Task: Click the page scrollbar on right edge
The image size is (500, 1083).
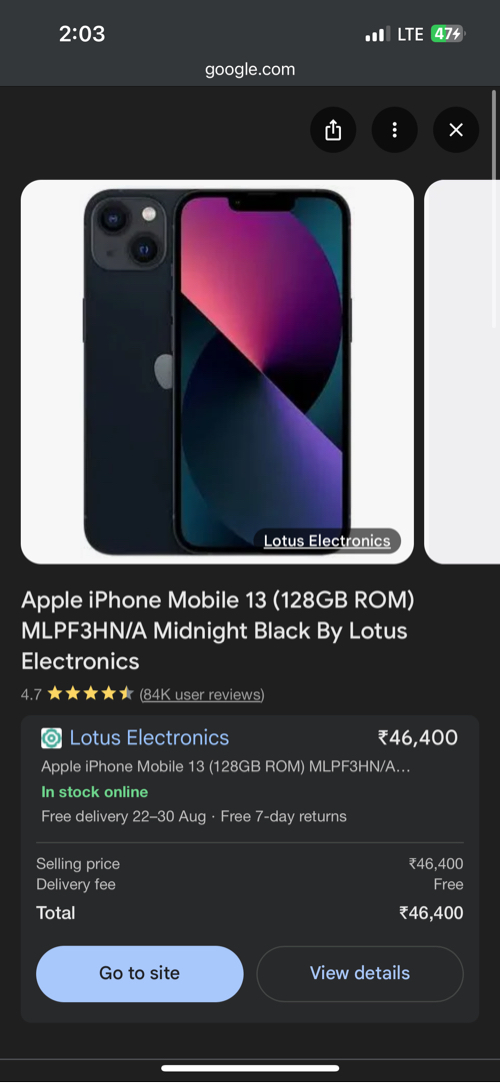Action: coord(494,135)
